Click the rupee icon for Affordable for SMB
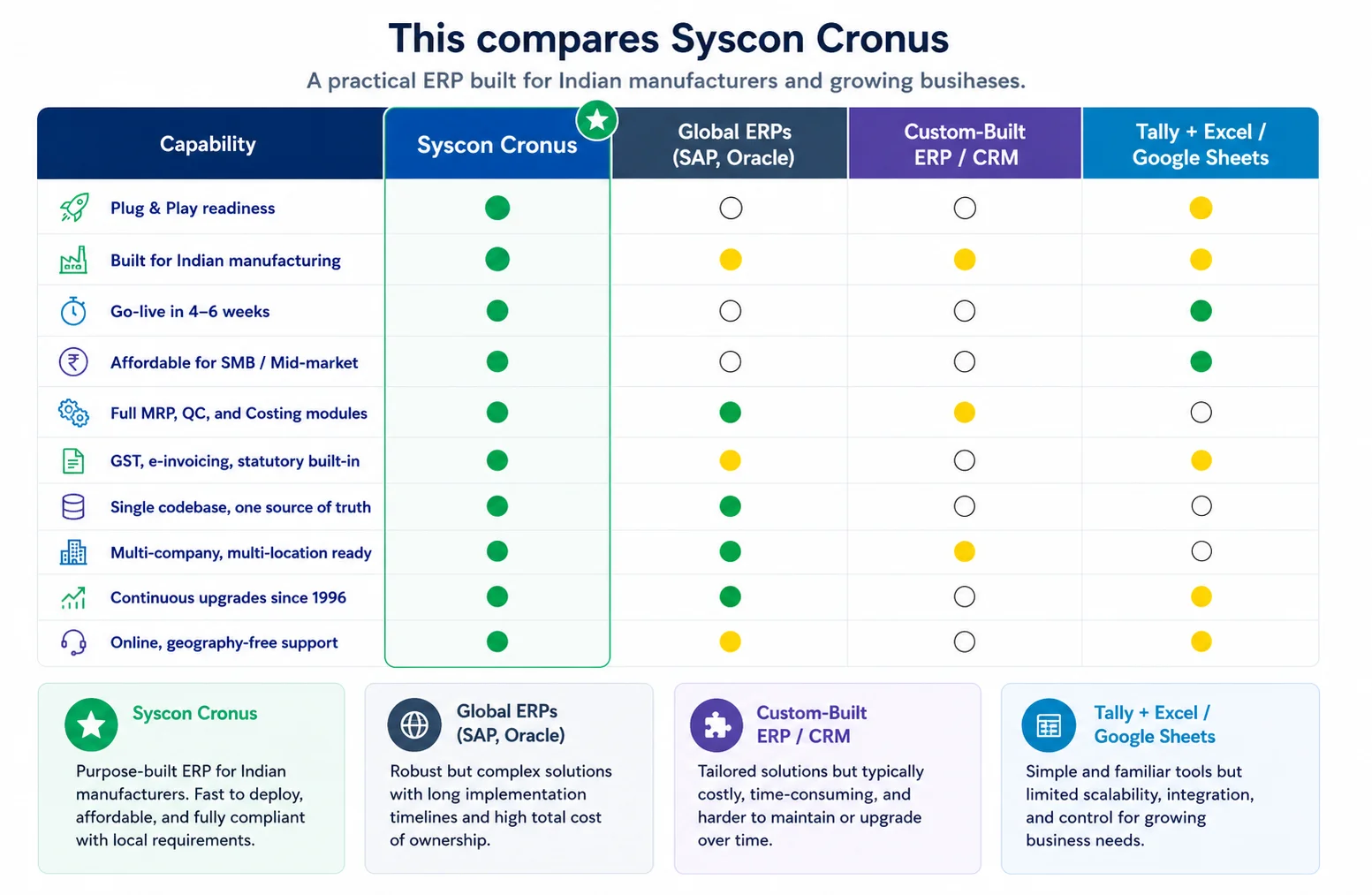This screenshot has width=1372, height=895. click(73, 362)
